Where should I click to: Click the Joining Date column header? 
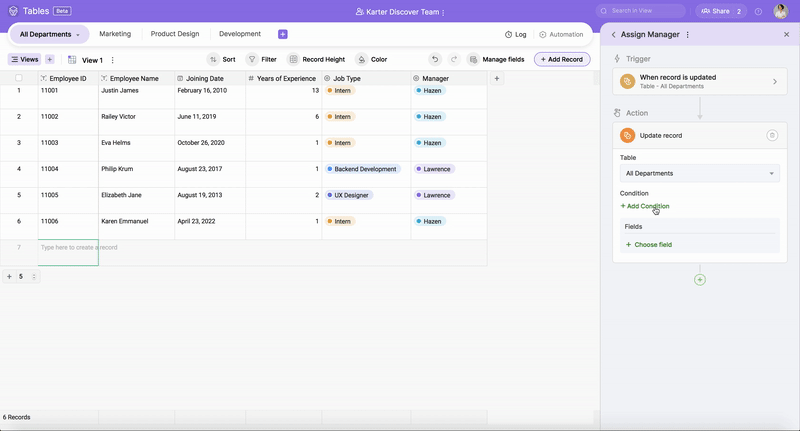click(x=210, y=79)
